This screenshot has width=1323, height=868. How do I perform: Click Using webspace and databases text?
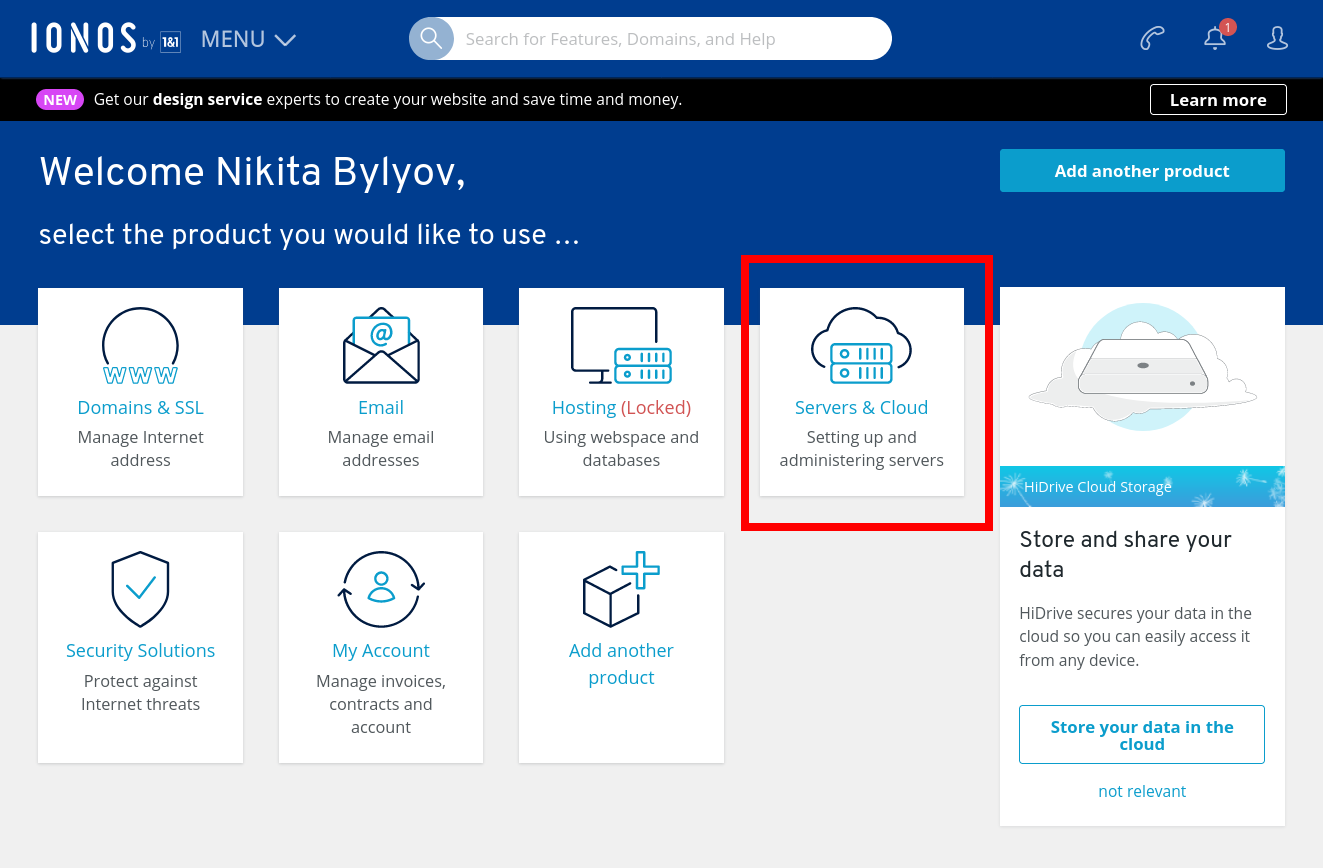pyautogui.click(x=621, y=449)
